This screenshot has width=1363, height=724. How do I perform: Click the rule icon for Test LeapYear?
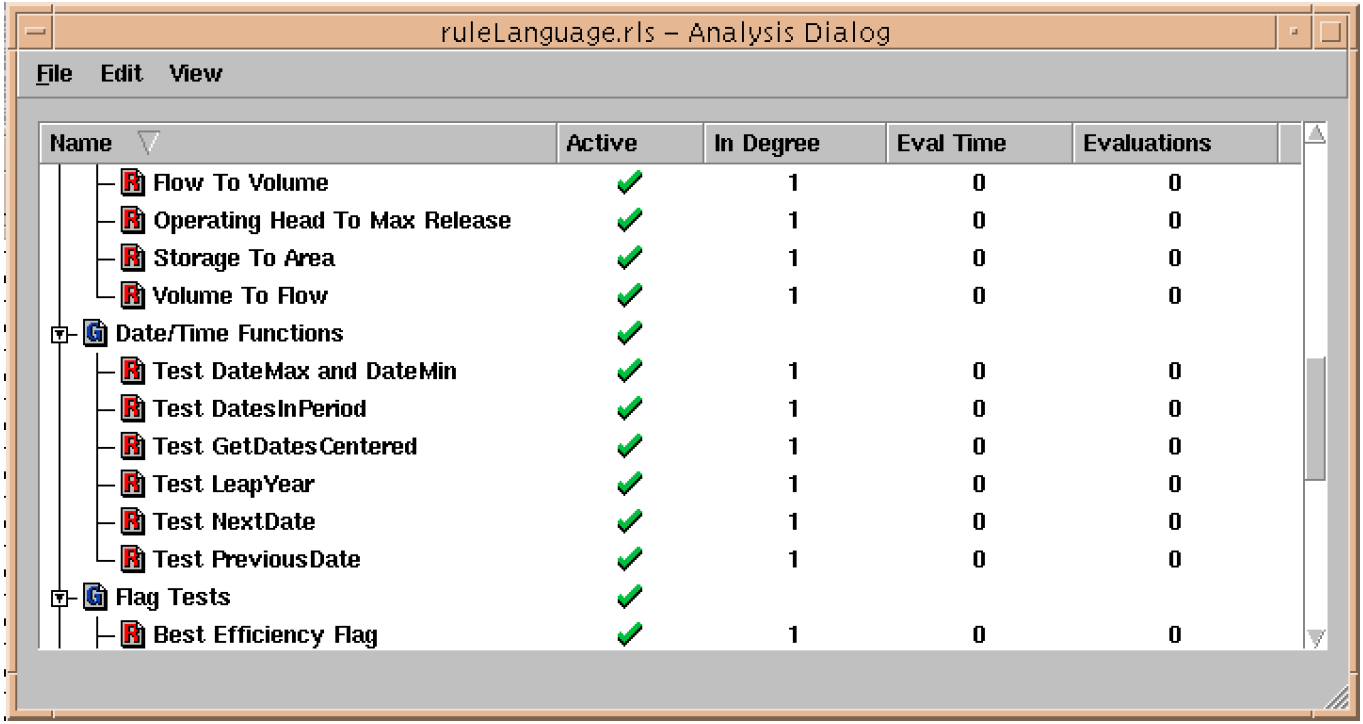(x=133, y=484)
